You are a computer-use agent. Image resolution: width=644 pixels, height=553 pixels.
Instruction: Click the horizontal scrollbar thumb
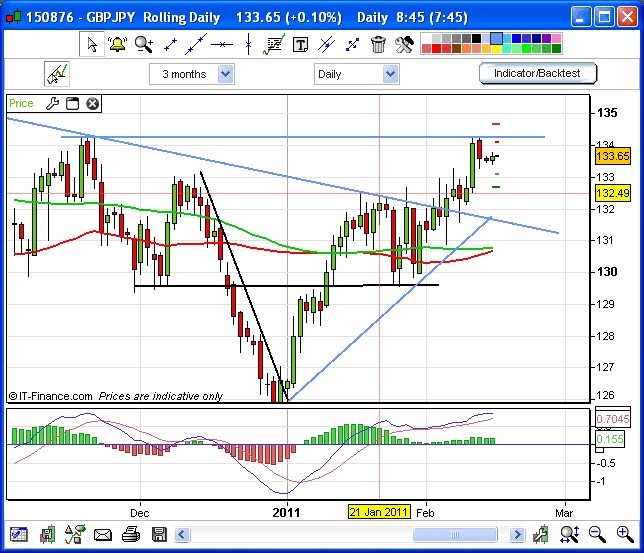pos(455,535)
